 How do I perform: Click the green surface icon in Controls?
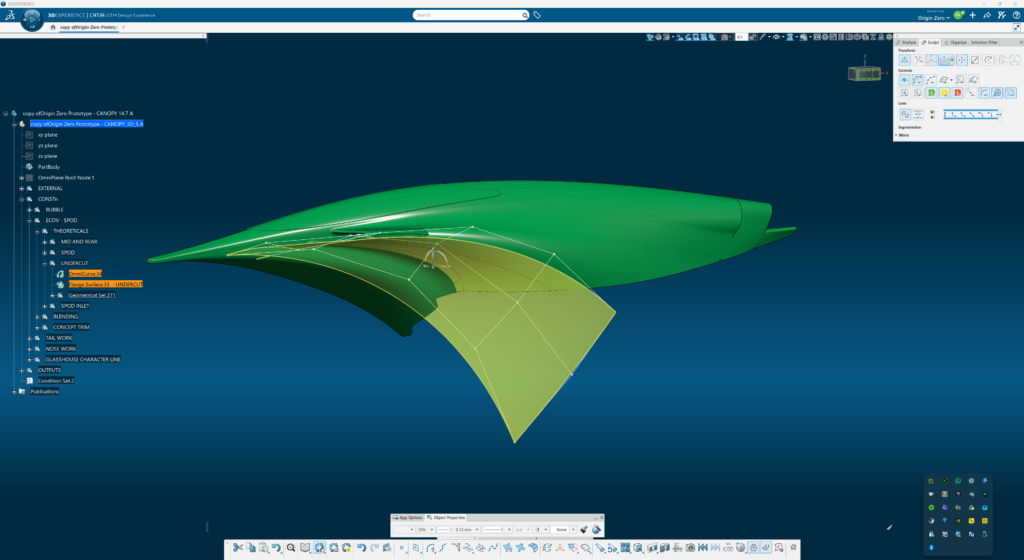pyautogui.click(x=931, y=93)
